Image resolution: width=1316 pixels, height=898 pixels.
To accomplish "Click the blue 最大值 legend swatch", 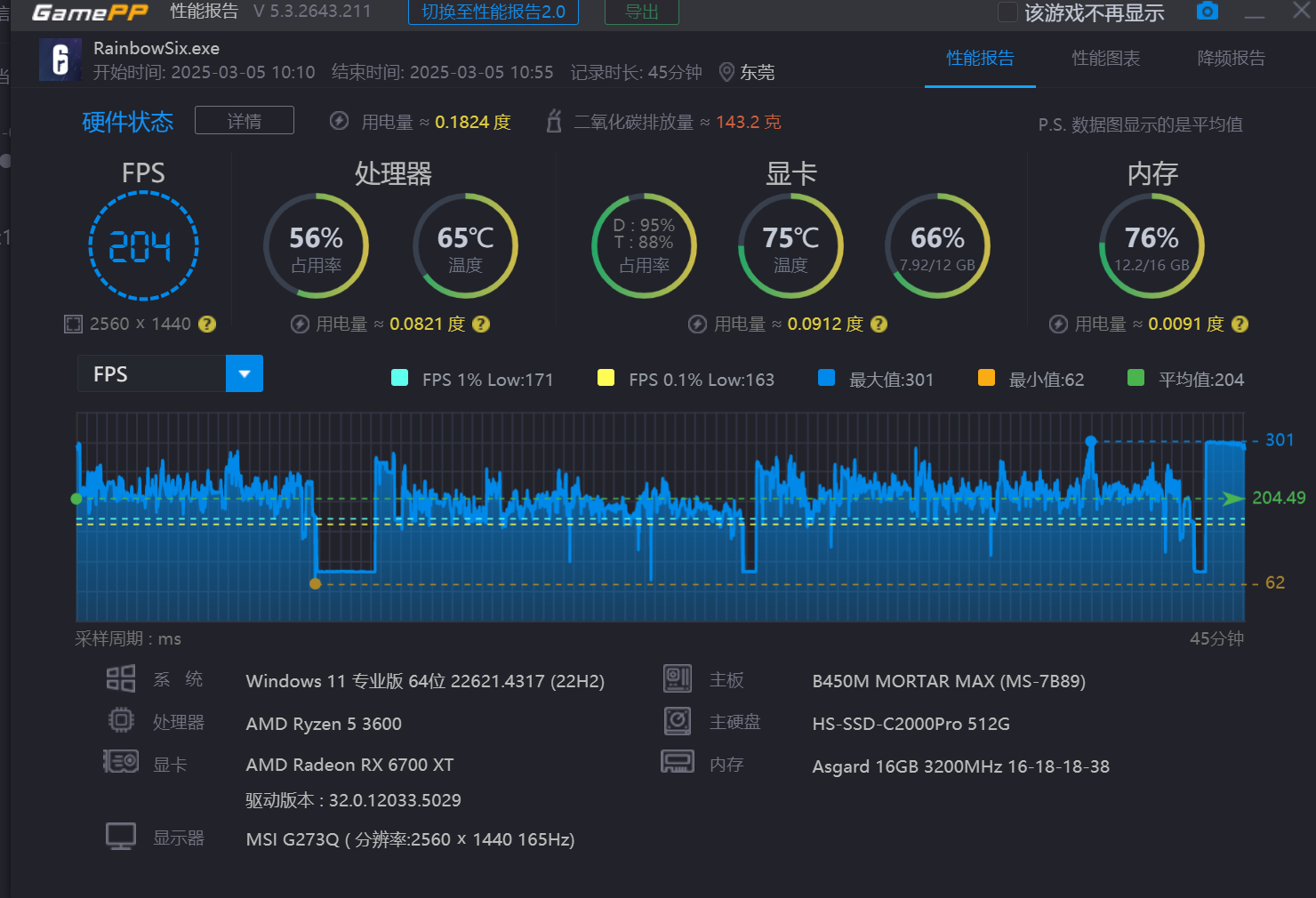I will (826, 378).
